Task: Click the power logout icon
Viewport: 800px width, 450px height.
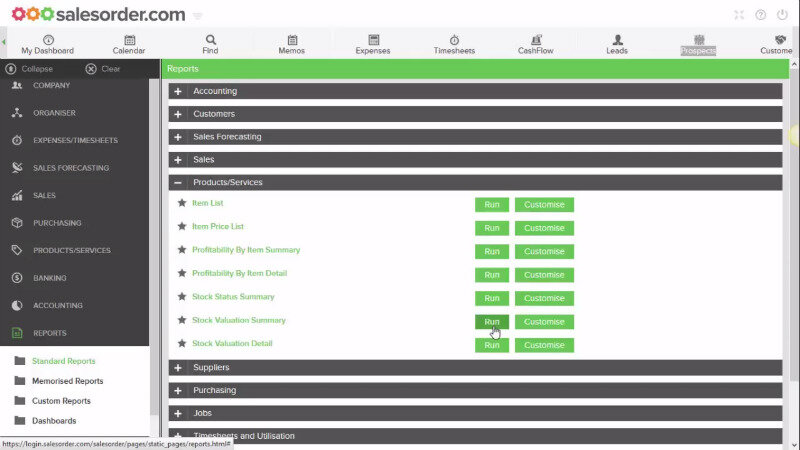Action: pos(782,15)
